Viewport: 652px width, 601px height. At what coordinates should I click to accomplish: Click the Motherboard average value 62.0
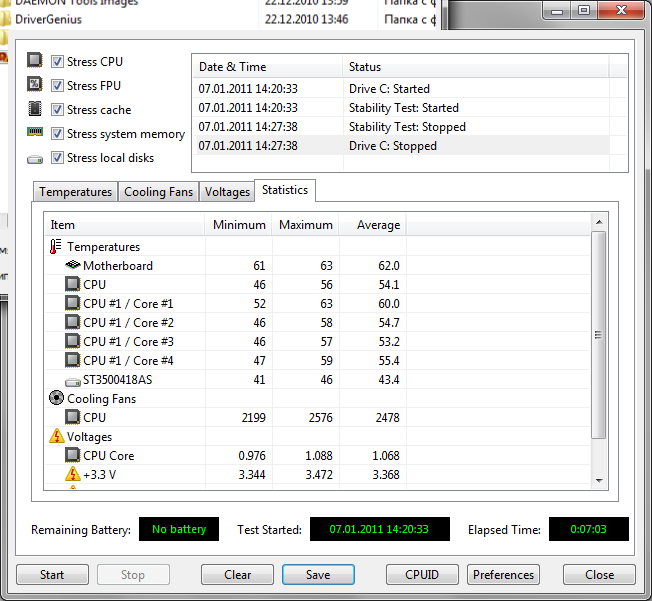point(389,265)
